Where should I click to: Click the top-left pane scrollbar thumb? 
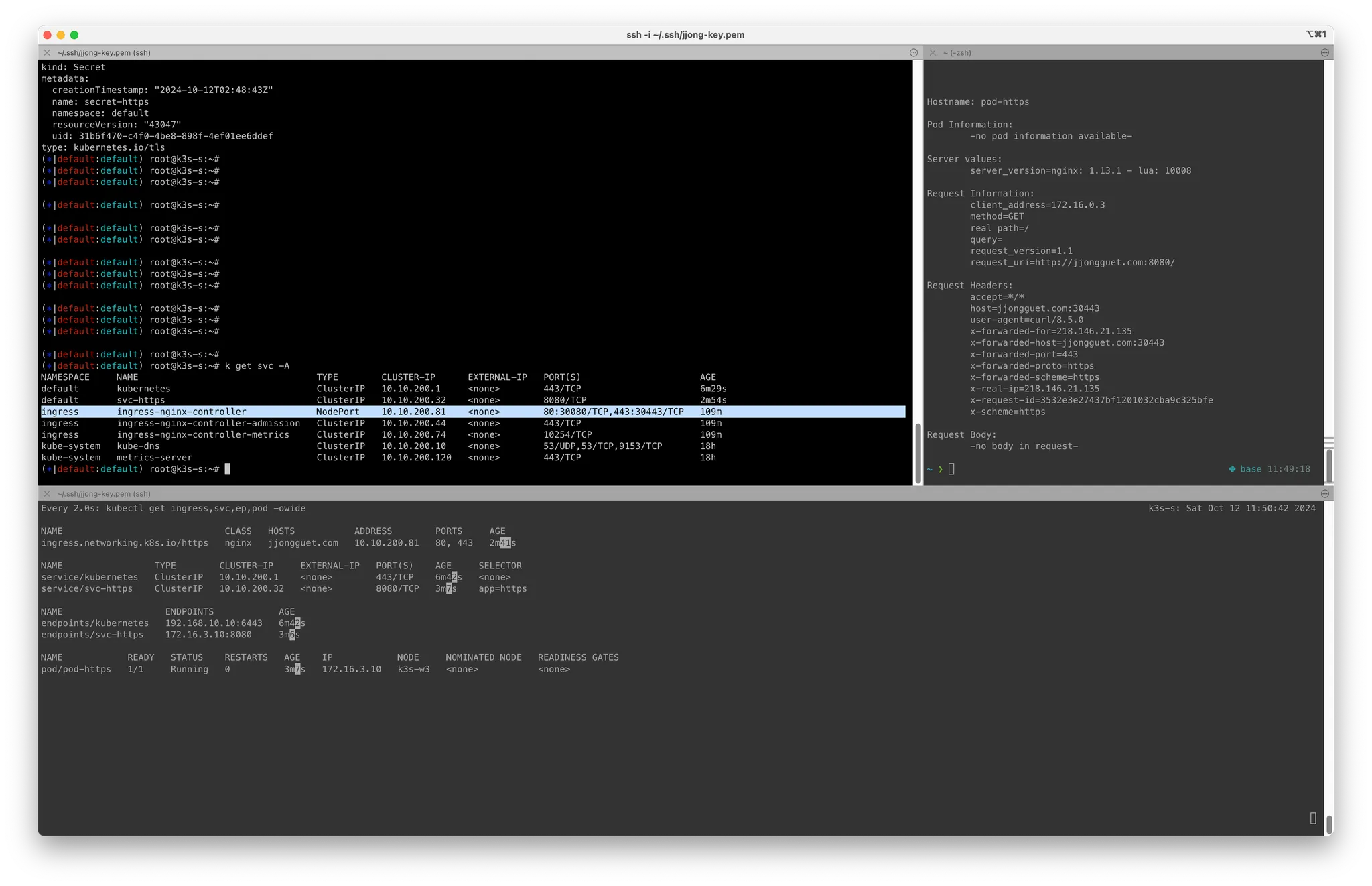[x=918, y=452]
